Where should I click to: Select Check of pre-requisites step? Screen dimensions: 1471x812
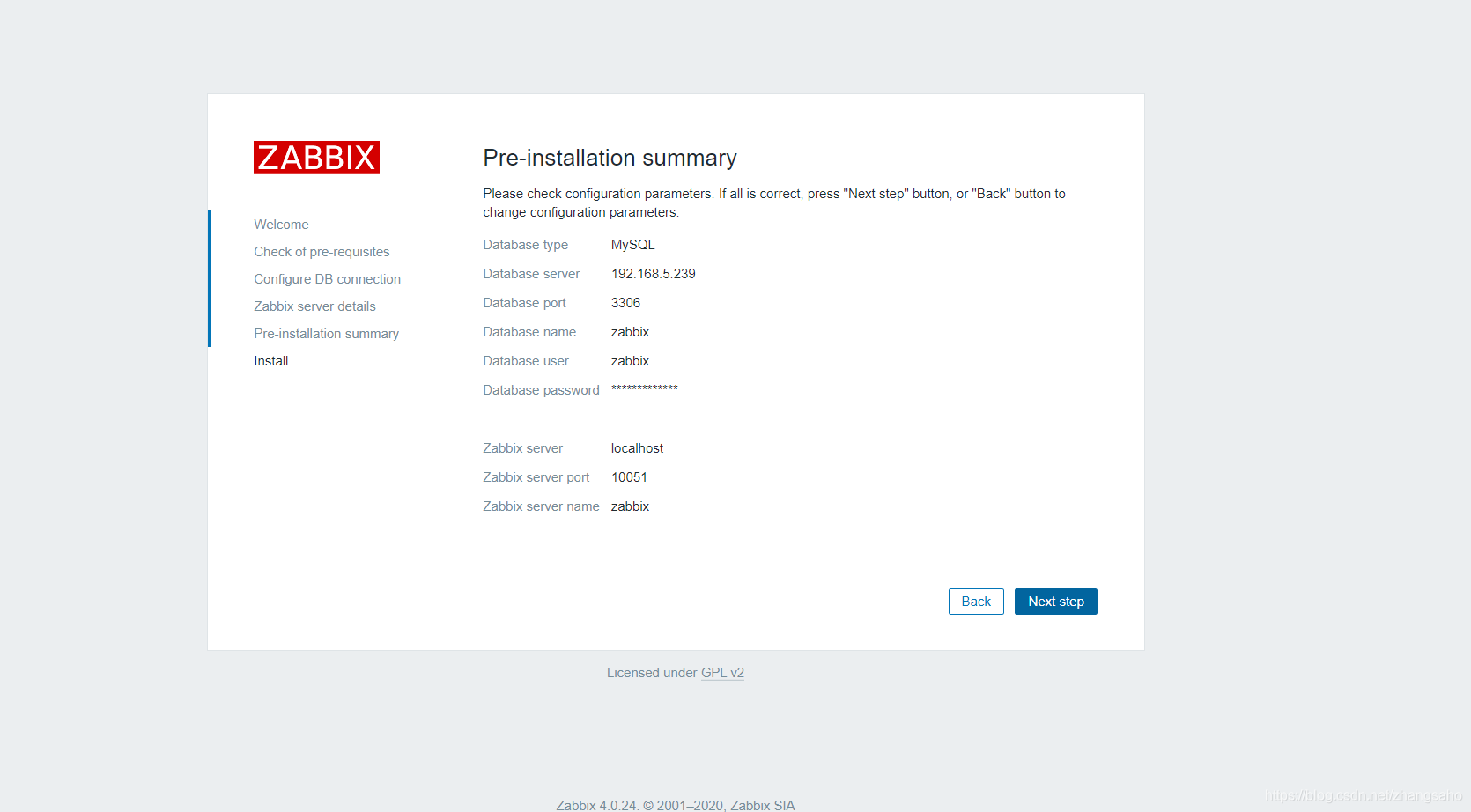(x=322, y=252)
